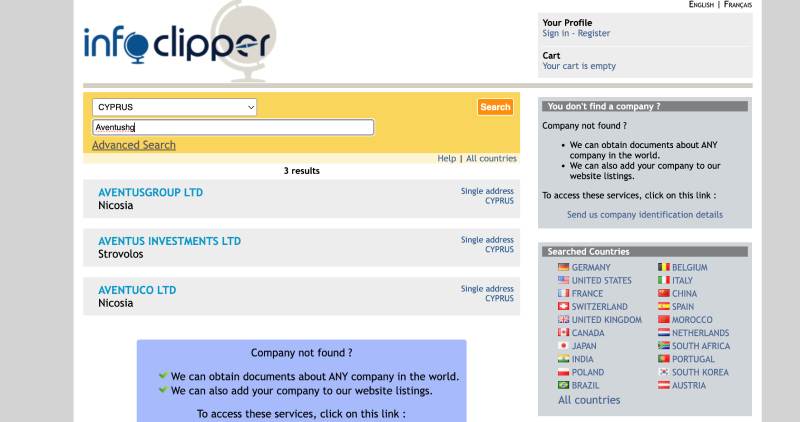800x422 pixels.
Task: Switch language to Français
Action: coord(738,5)
